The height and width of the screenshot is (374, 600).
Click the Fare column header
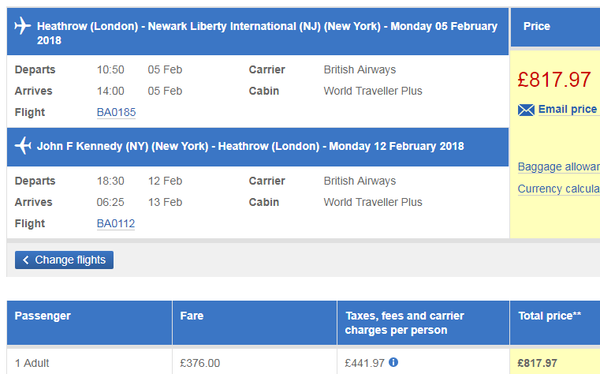(254, 323)
